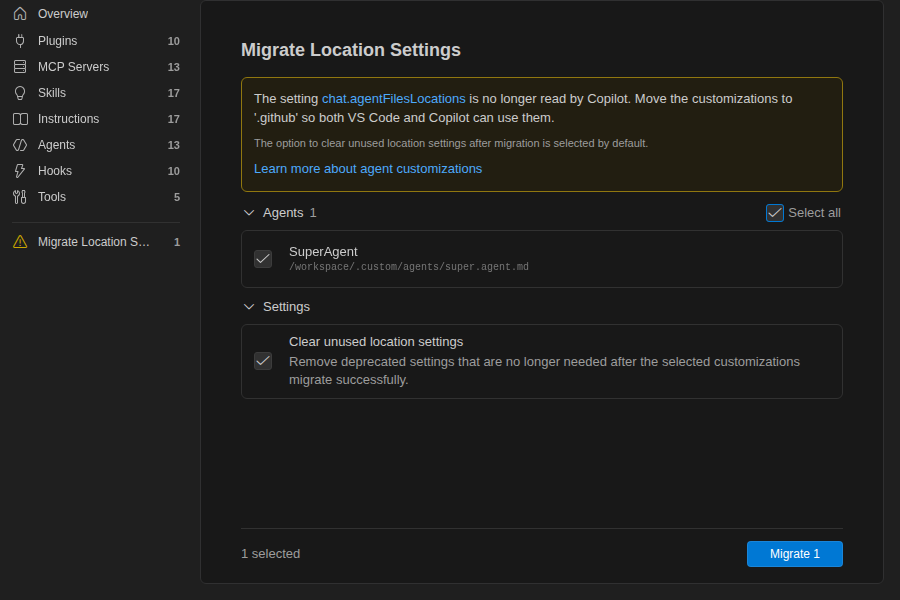This screenshot has height=600, width=900.
Task: Click the Tools count badge 5
Action: pyautogui.click(x=177, y=197)
